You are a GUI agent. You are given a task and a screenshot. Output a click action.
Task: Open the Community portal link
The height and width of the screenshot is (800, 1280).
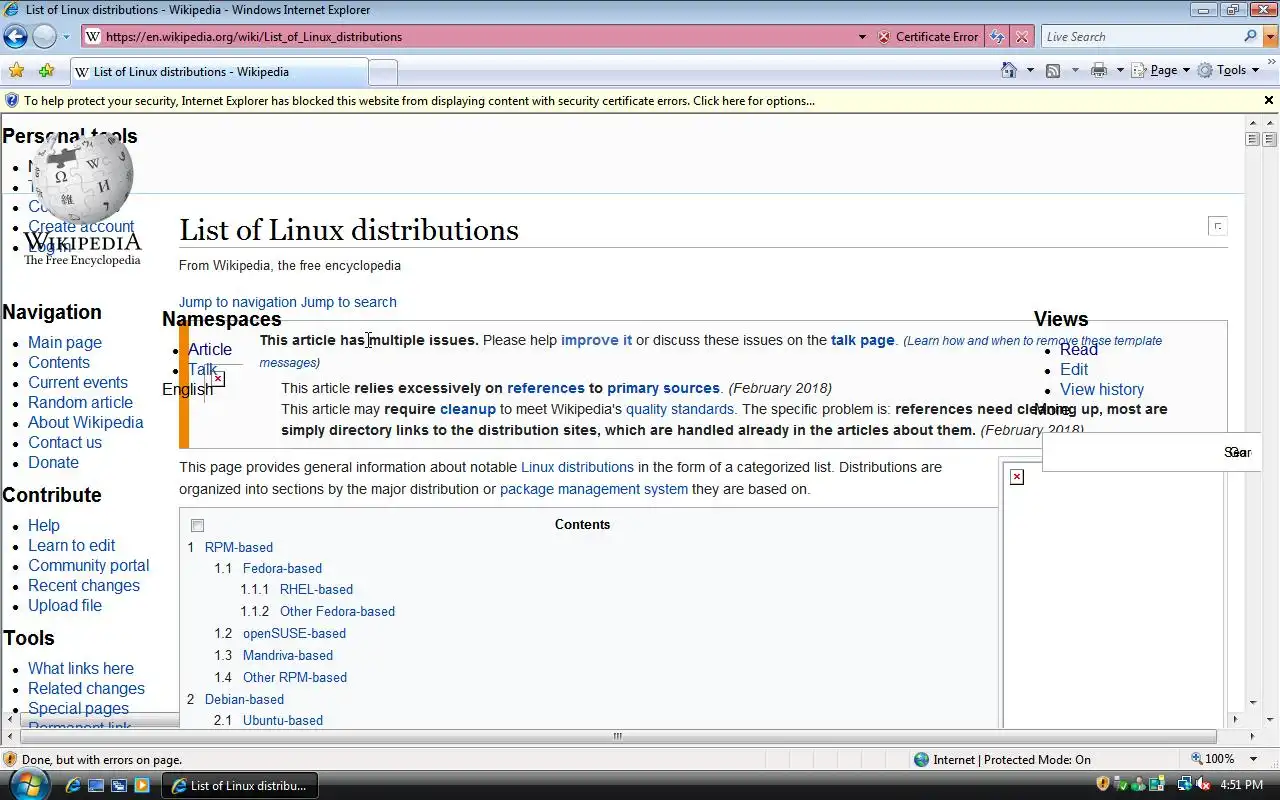[x=88, y=565]
